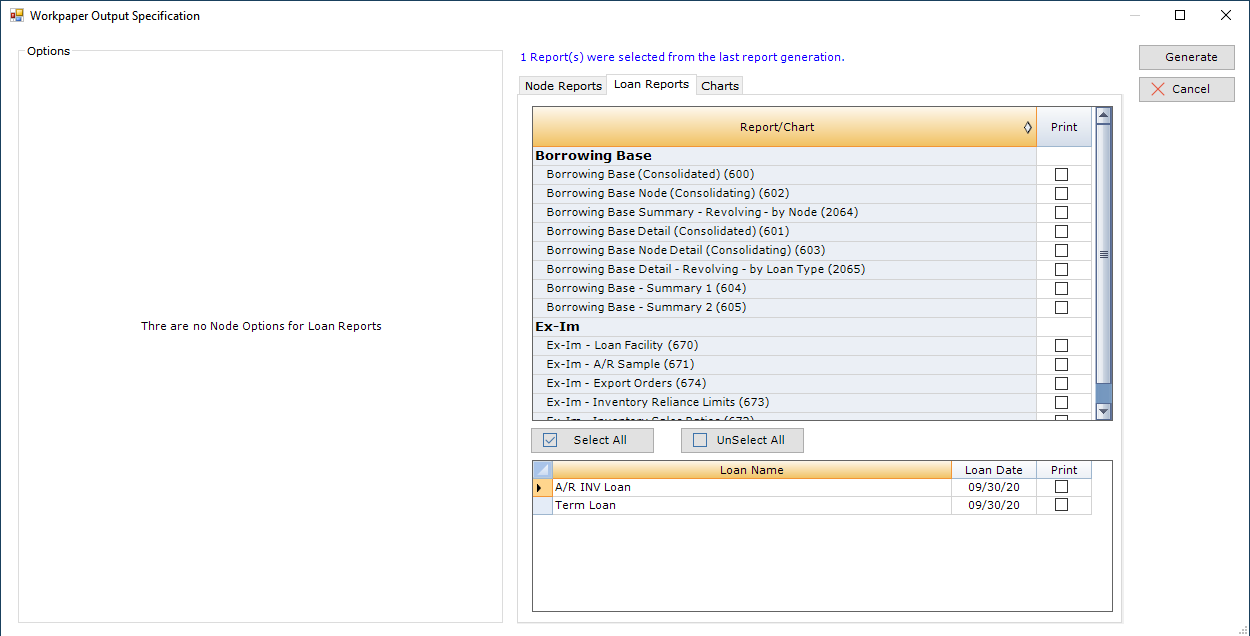Sort by the Loan Name column header

[x=751, y=470]
